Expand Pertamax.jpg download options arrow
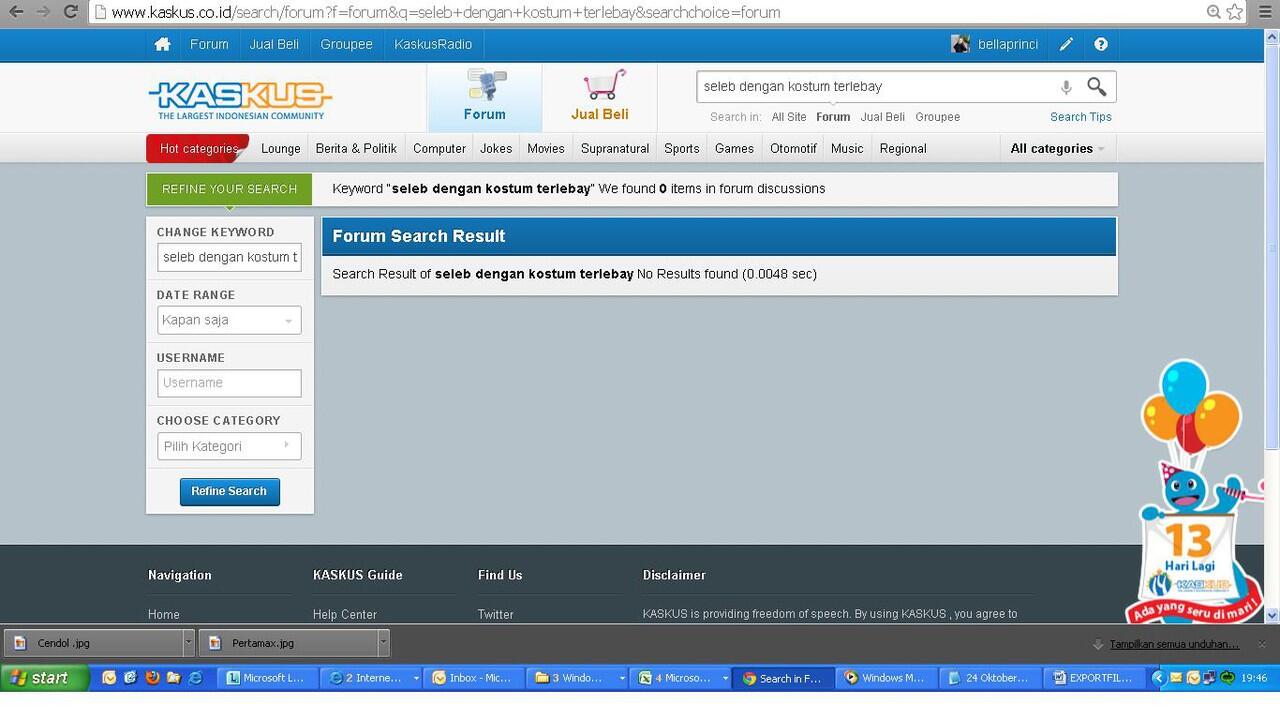Screen dimensions: 1280x720 coord(383,643)
